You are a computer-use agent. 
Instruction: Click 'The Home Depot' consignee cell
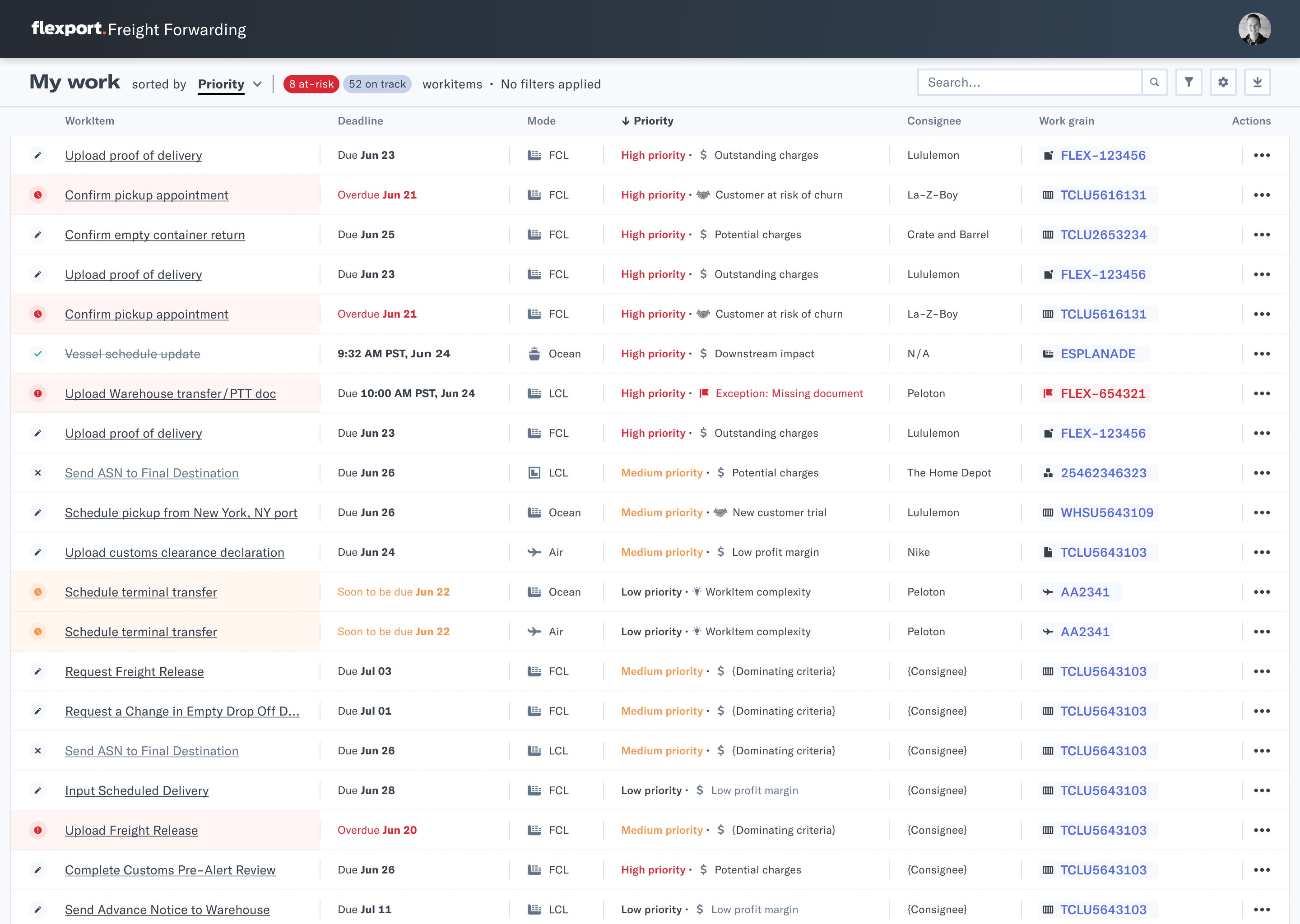tap(949, 473)
